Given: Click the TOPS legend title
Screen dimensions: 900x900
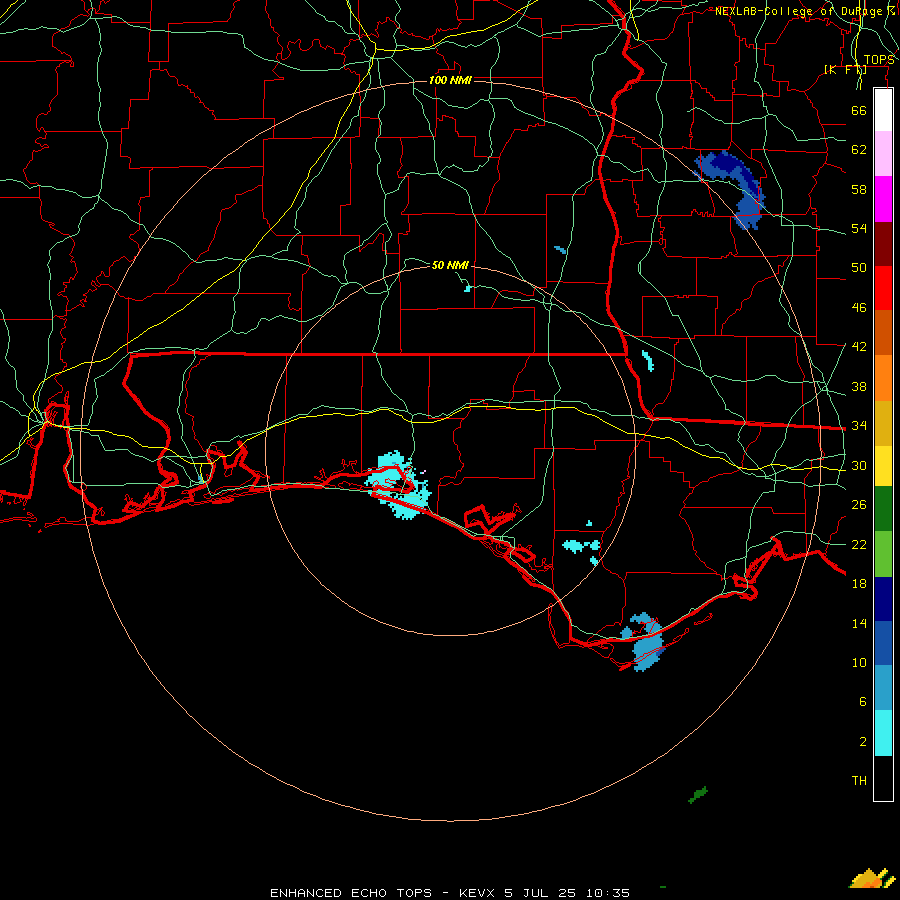Looking at the screenshot, I should pyautogui.click(x=879, y=60).
